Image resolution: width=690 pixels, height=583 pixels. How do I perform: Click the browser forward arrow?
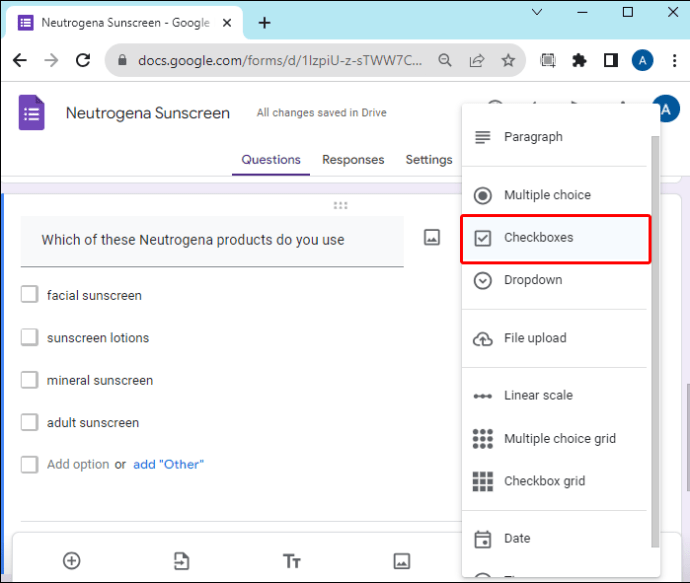pos(51,60)
